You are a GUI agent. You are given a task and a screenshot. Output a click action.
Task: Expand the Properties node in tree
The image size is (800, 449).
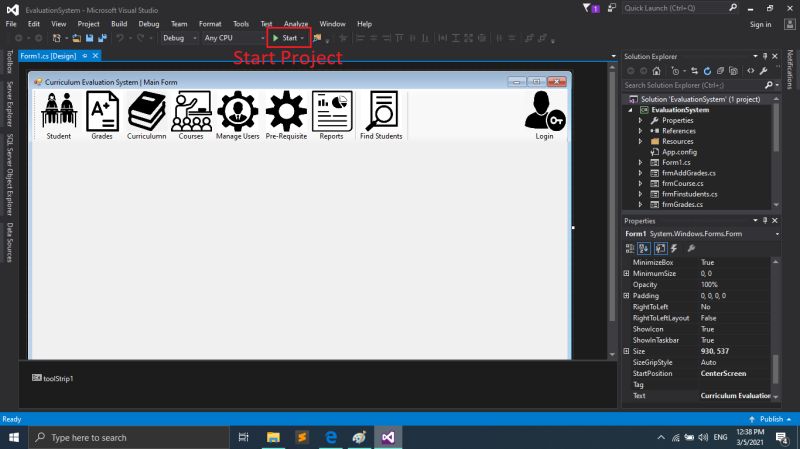[x=640, y=120]
